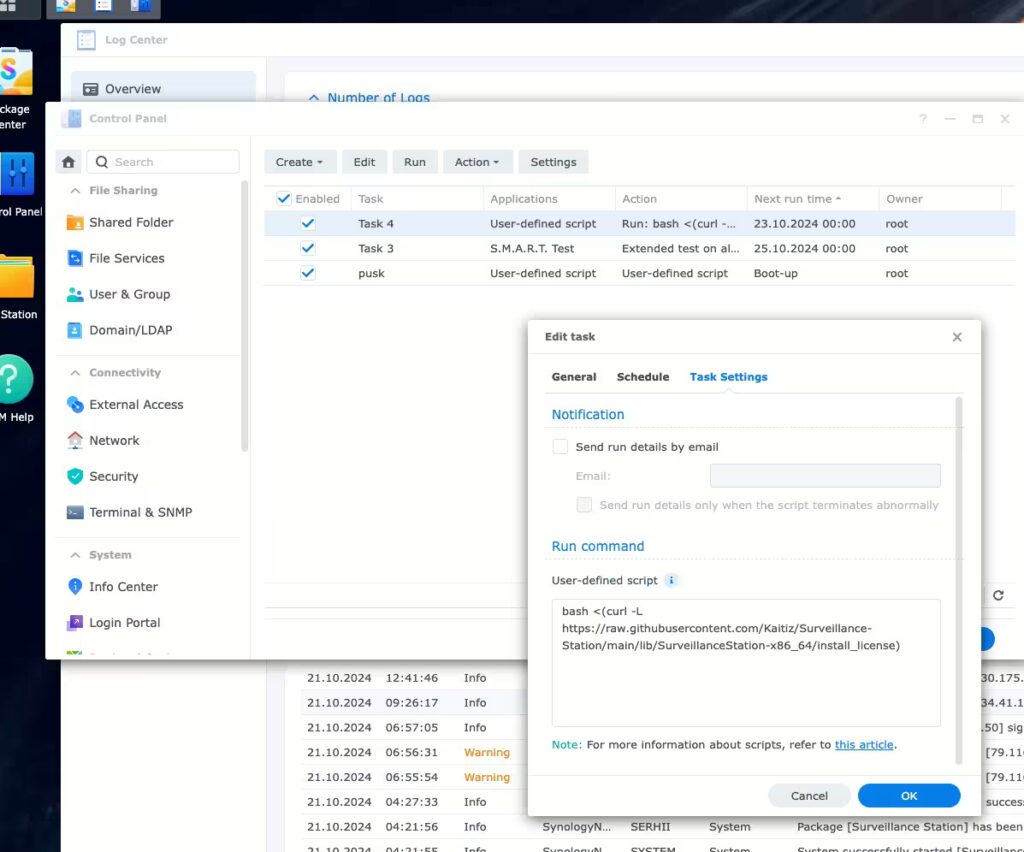This screenshot has width=1024, height=852.
Task: Click the Owner column header
Action: pos(904,199)
